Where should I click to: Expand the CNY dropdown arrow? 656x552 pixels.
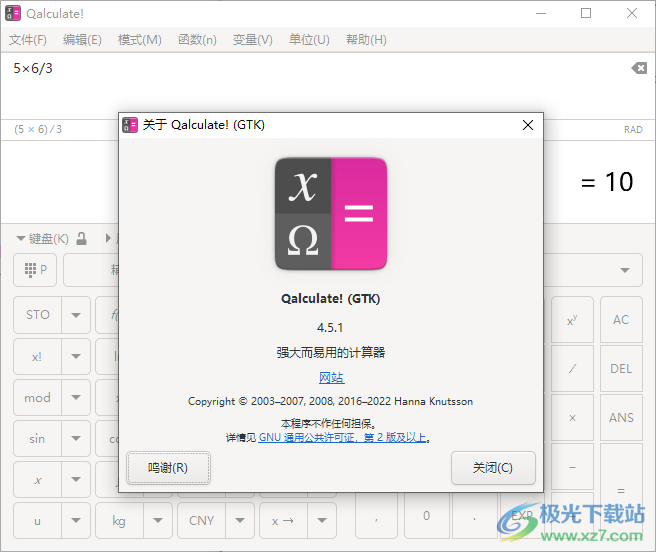pyautogui.click(x=240, y=521)
